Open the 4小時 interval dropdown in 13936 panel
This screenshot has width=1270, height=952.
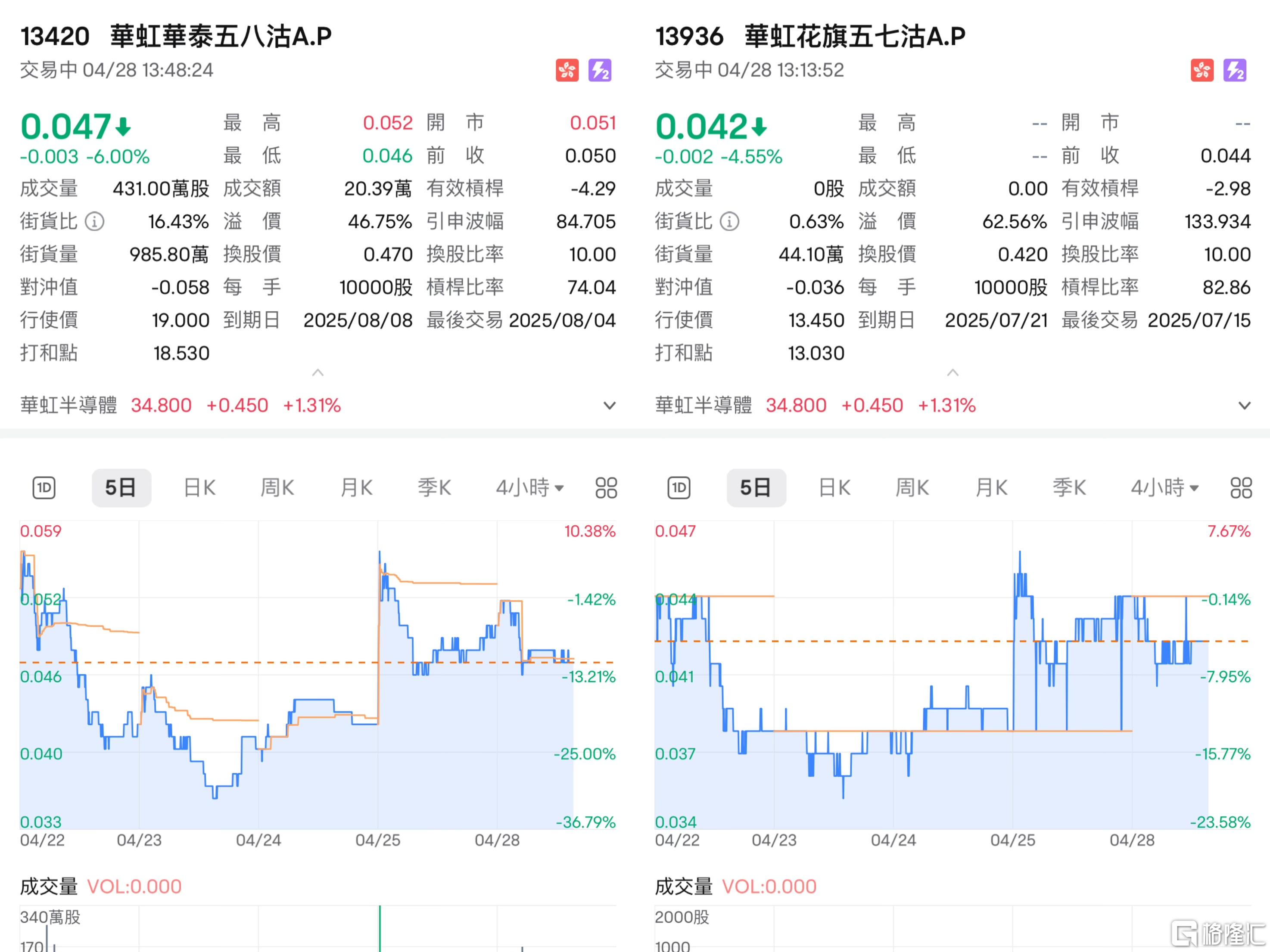(x=1165, y=488)
